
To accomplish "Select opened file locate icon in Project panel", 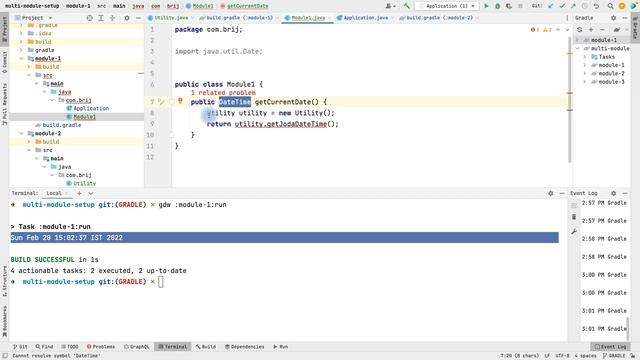I will [90, 18].
